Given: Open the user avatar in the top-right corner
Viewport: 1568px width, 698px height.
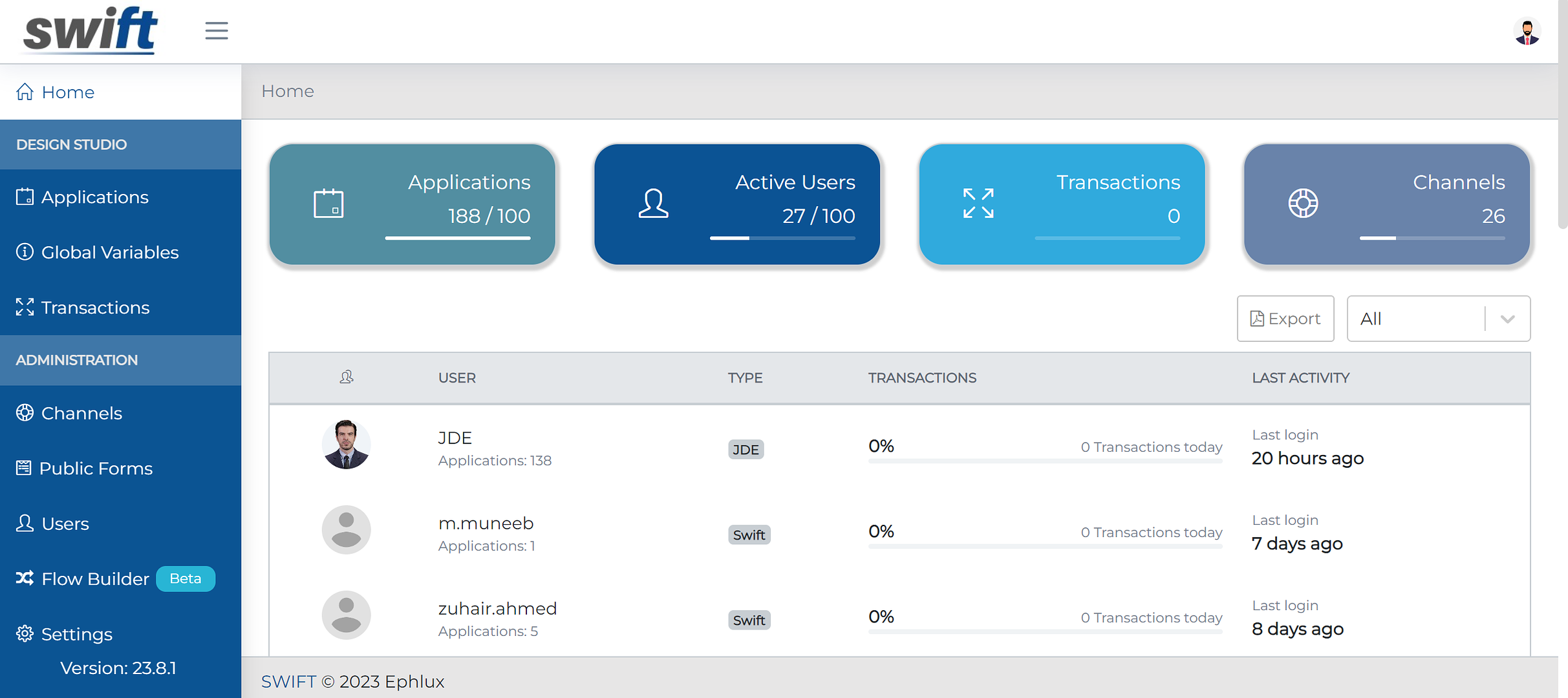Looking at the screenshot, I should point(1527,30).
